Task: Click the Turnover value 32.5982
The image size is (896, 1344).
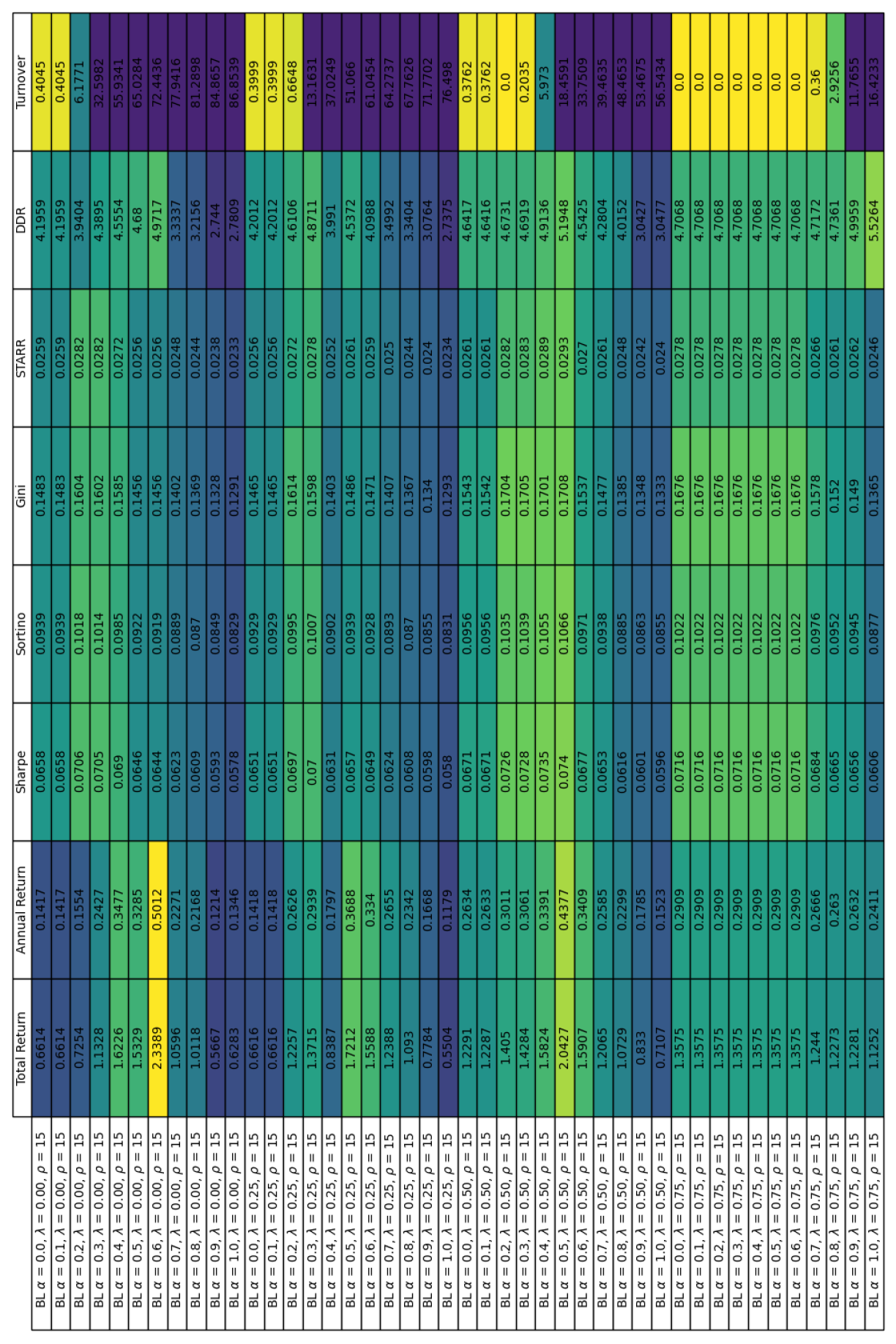Action: pos(100,82)
